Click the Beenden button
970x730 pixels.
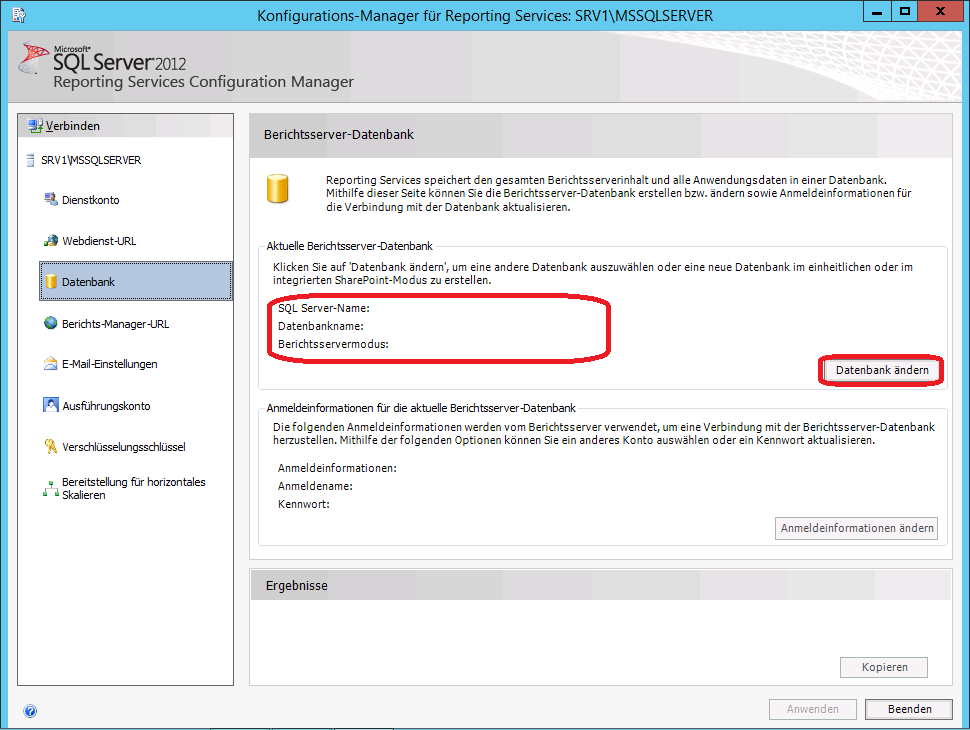coord(909,709)
